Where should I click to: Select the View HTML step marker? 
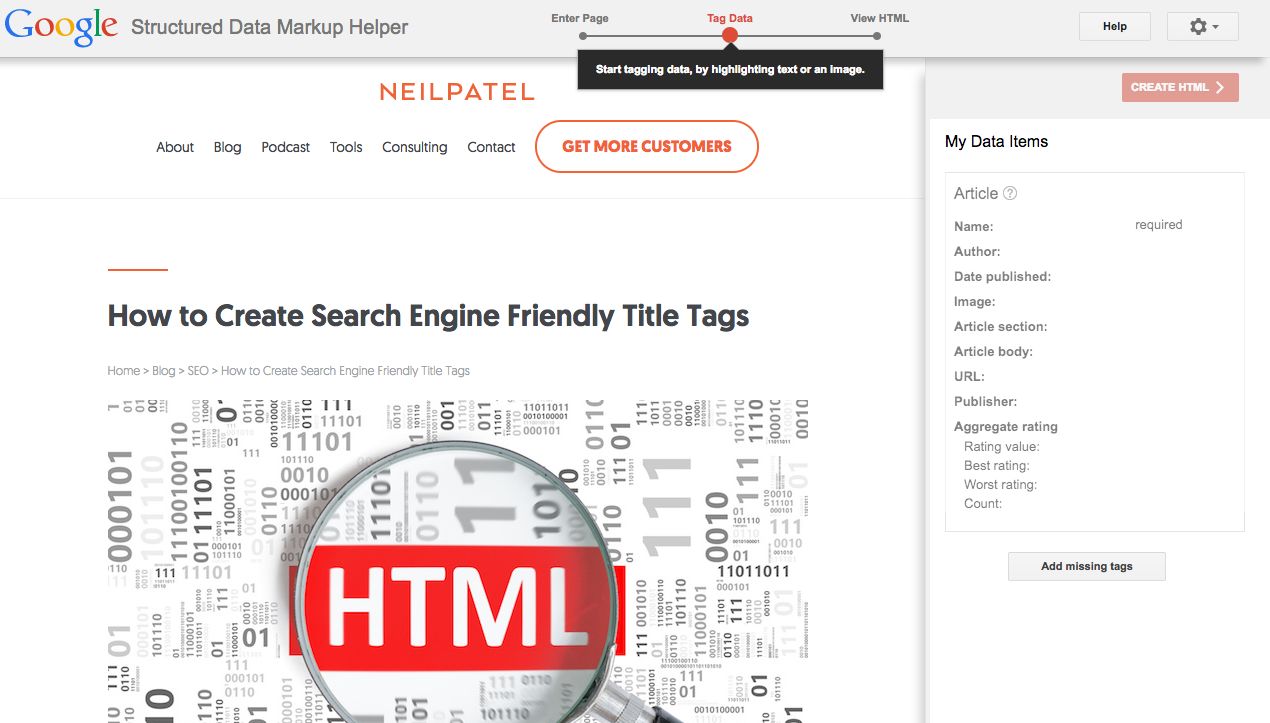[877, 35]
